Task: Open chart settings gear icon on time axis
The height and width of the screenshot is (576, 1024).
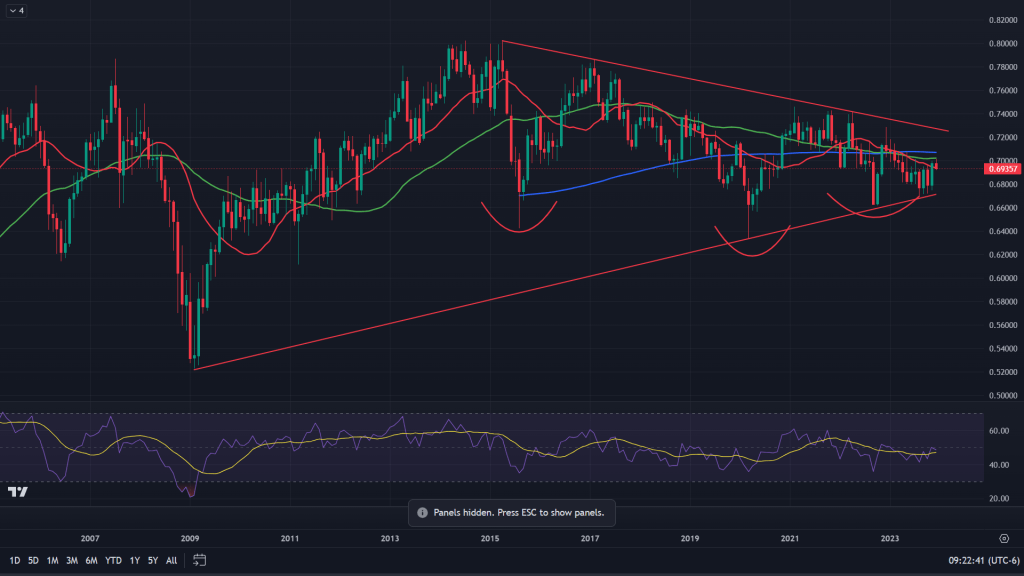Action: (1004, 537)
